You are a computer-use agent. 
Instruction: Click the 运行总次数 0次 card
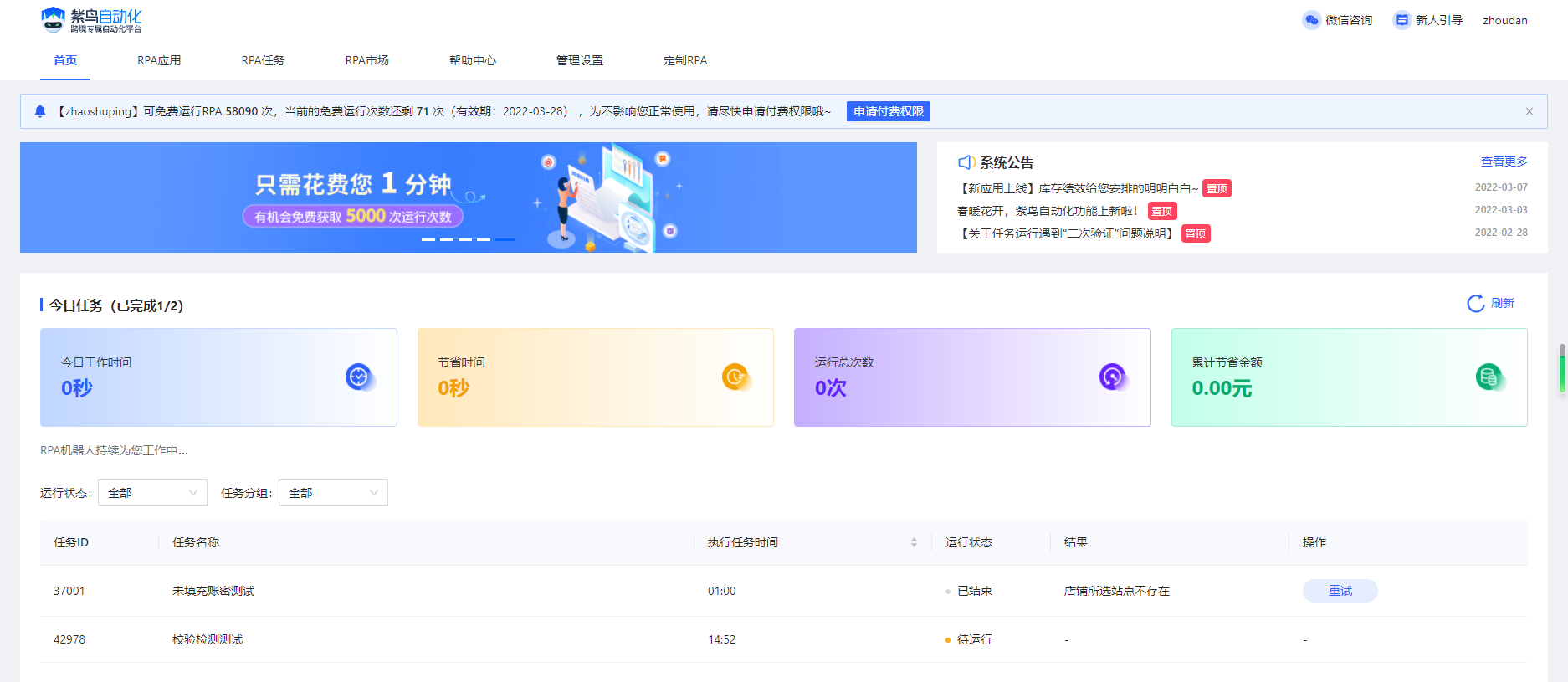click(x=972, y=377)
